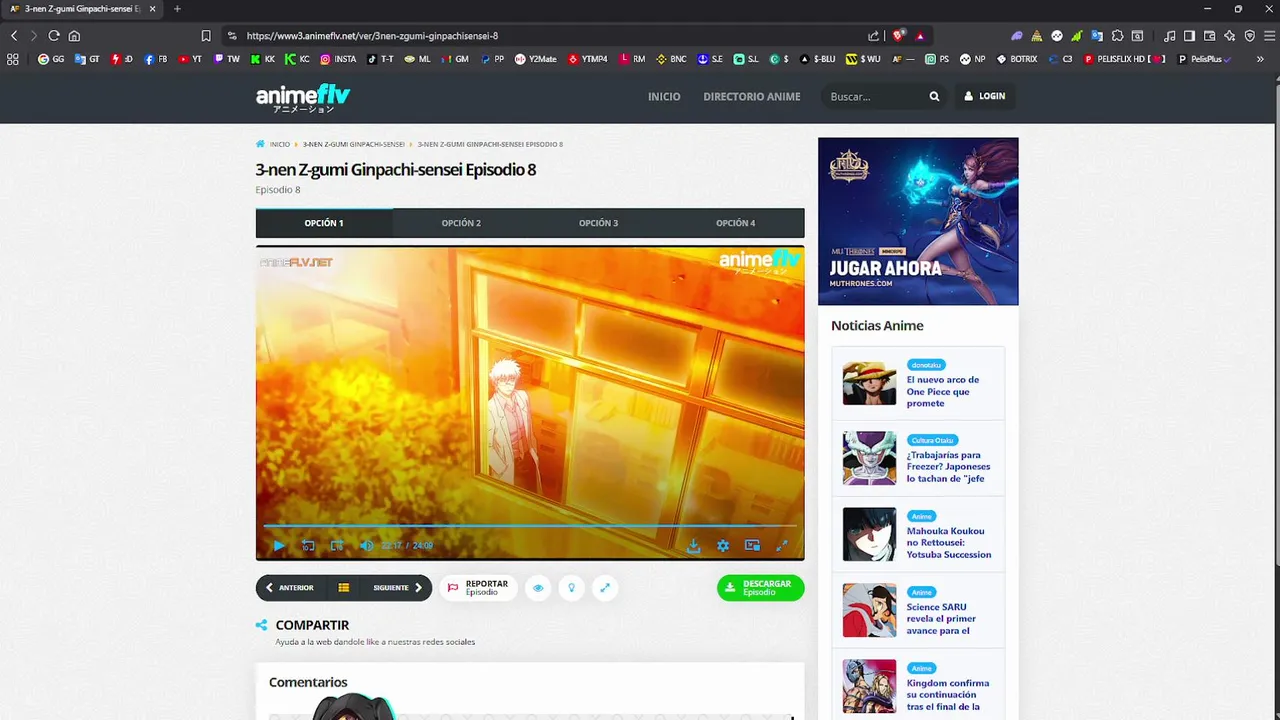Viewport: 1280px width, 720px height.
Task: Click the donotaku tag label
Action: pos(926,365)
